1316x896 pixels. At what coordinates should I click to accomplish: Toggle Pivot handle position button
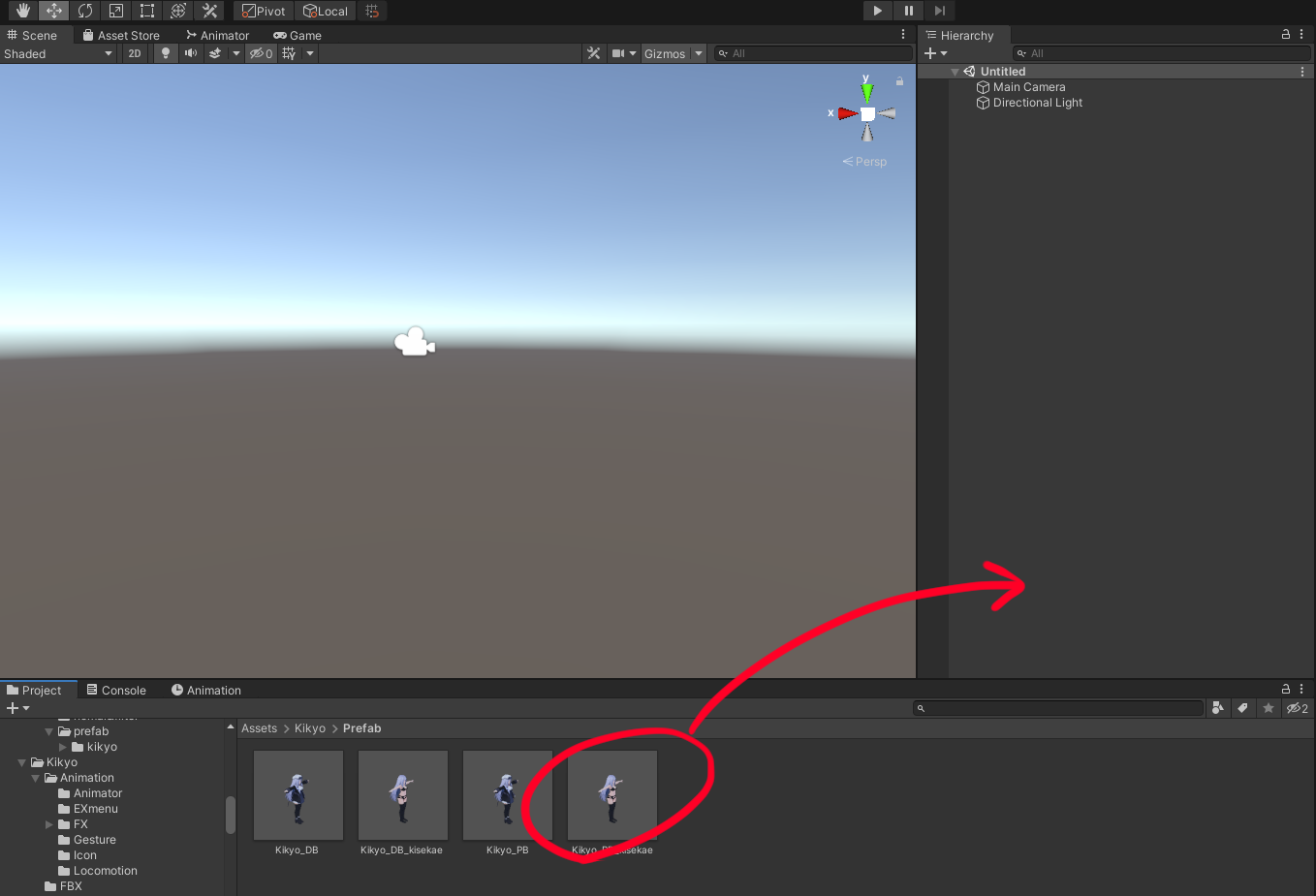[264, 11]
